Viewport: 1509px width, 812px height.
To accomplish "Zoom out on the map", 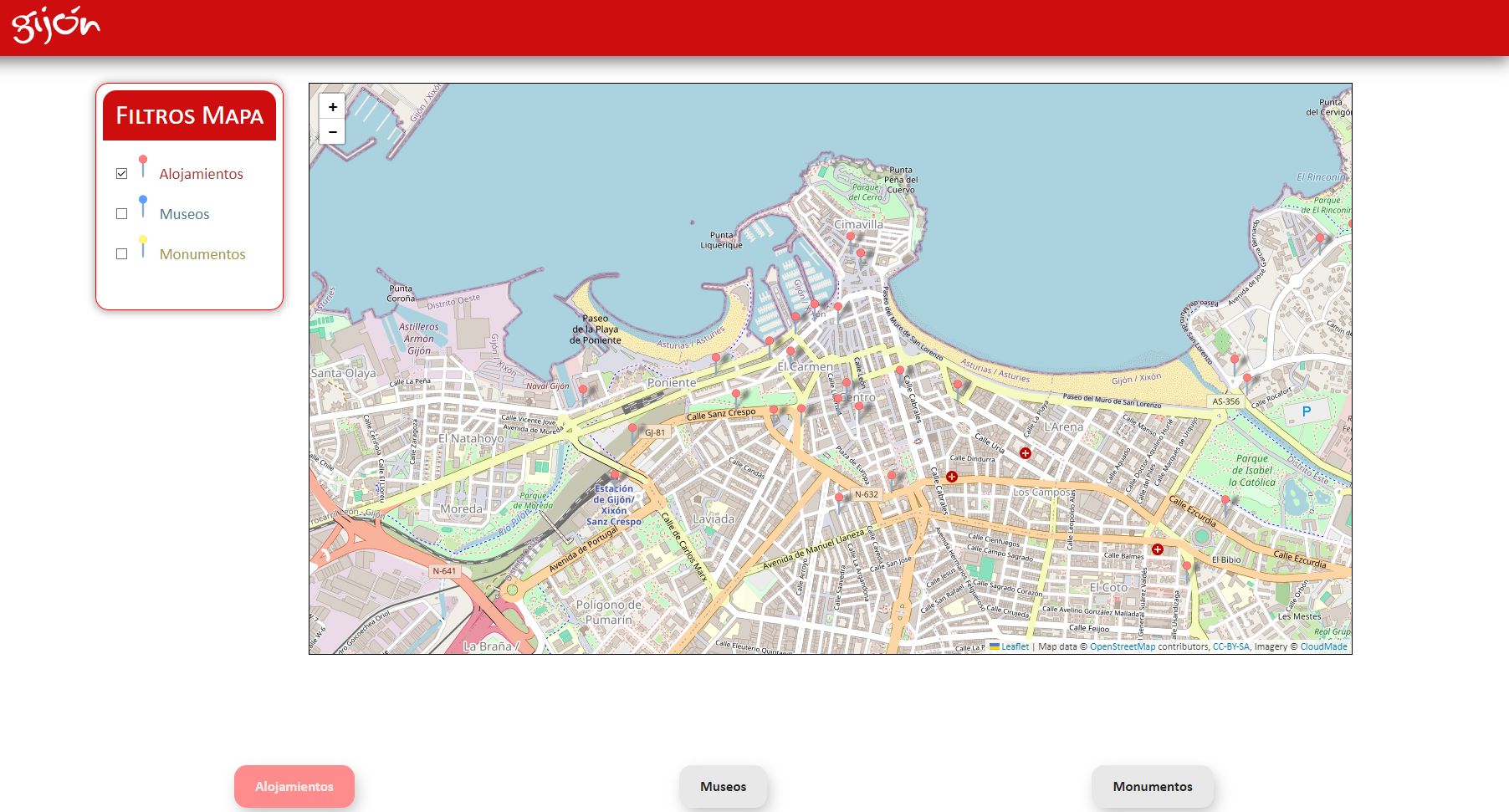I will [332, 132].
